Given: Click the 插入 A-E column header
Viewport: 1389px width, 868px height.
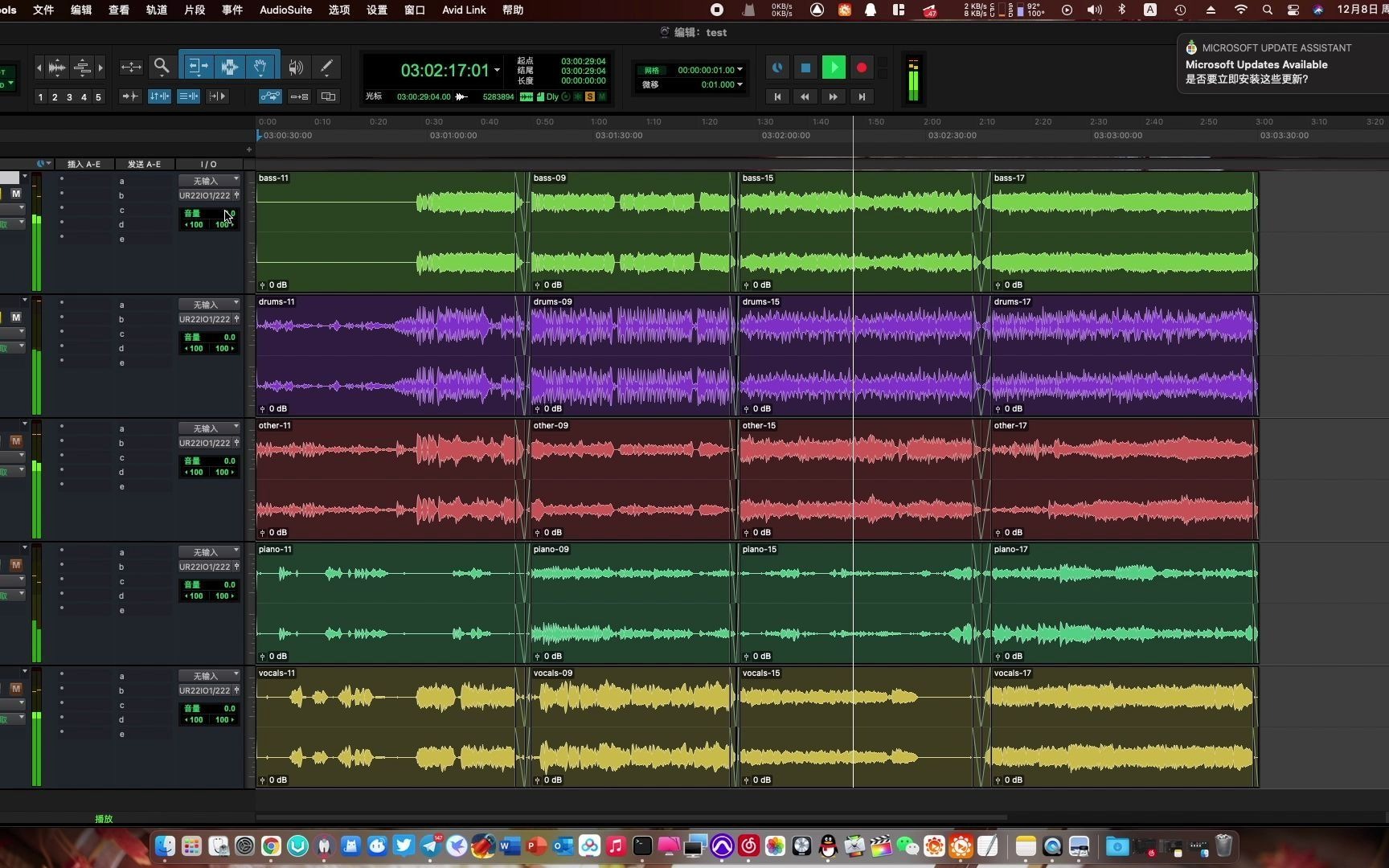Looking at the screenshot, I should [84, 164].
